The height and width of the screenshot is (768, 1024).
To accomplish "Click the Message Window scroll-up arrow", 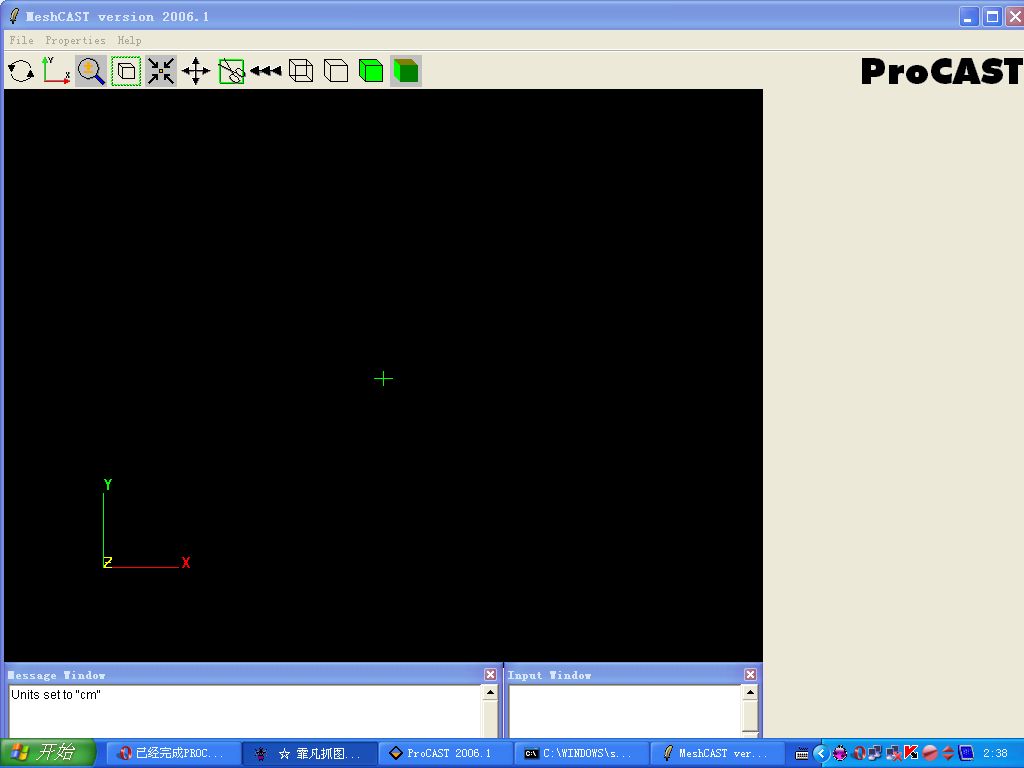I will tap(490, 692).
